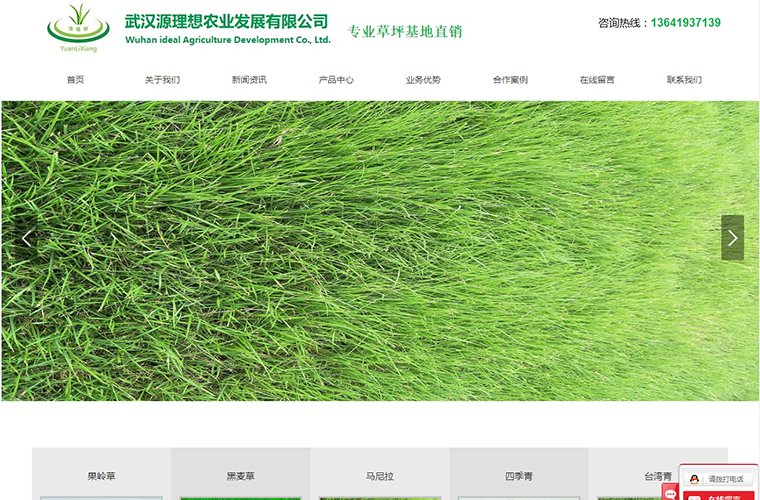Advance to next banner slide arrow
Image resolution: width=760 pixels, height=500 pixels.
click(732, 238)
